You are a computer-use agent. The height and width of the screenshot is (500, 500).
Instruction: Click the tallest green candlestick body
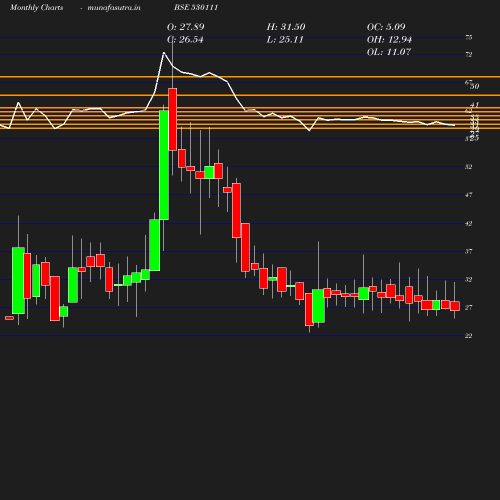click(164, 165)
